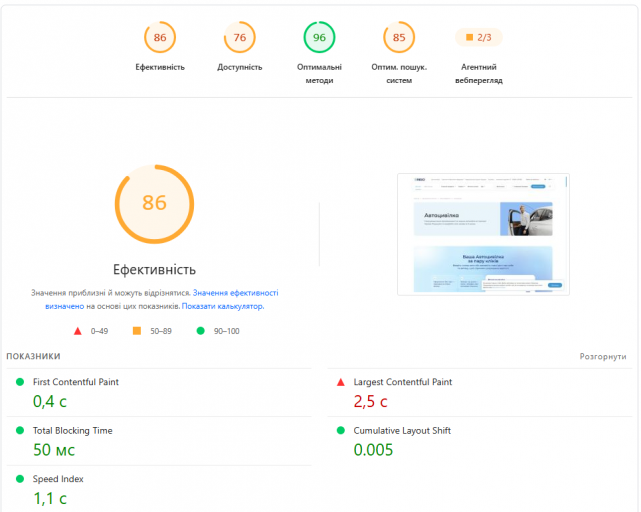641x512 pixels.
Task: Click green dot next to Total Blocking Time
Action: pos(20,430)
